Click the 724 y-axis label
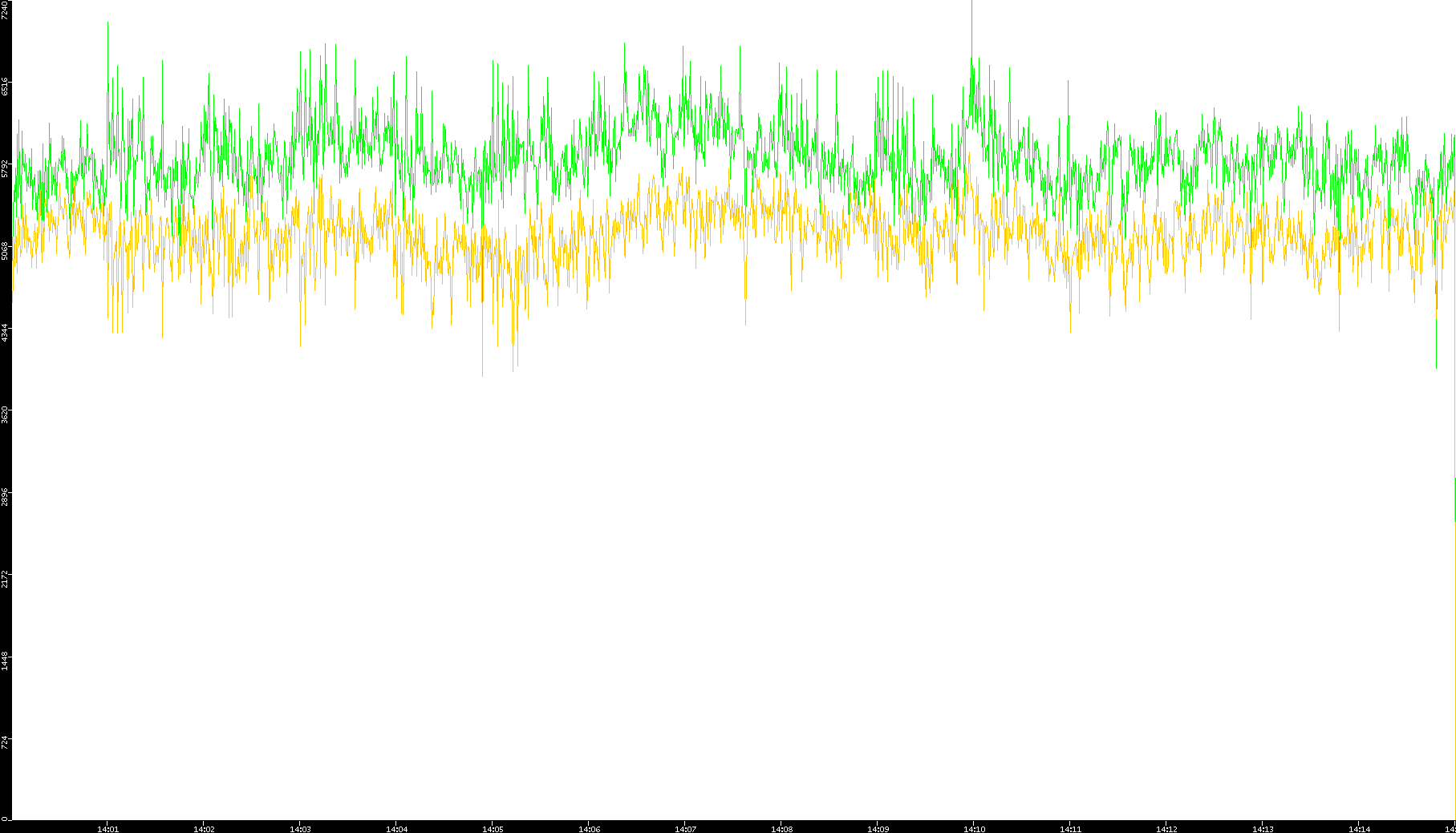Image resolution: width=1456 pixels, height=833 pixels. pyautogui.click(x=5, y=742)
